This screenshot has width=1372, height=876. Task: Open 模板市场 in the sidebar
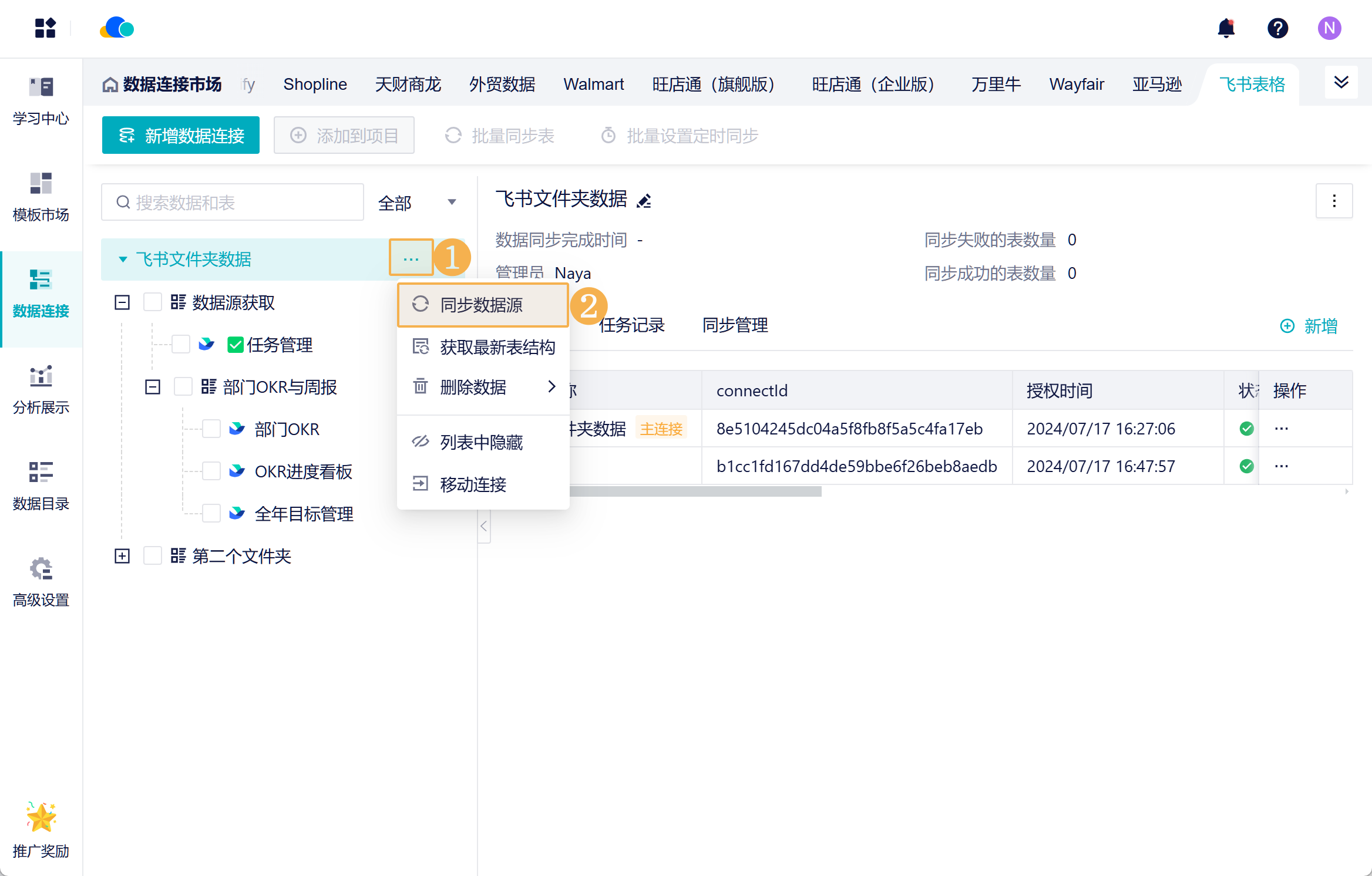41,197
